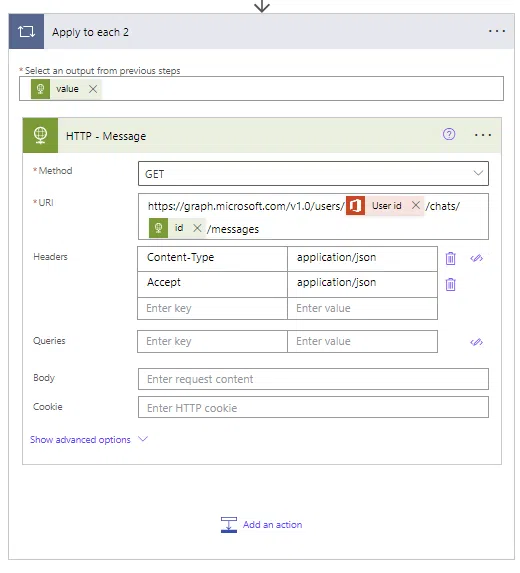
Task: Click the Accept application/json value field
Action: point(362,284)
